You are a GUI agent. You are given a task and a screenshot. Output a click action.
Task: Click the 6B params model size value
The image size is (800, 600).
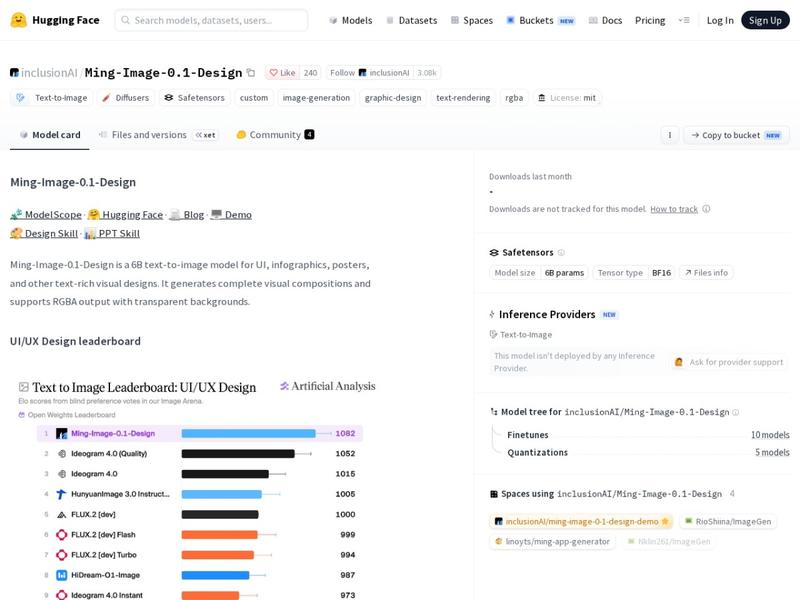point(564,273)
